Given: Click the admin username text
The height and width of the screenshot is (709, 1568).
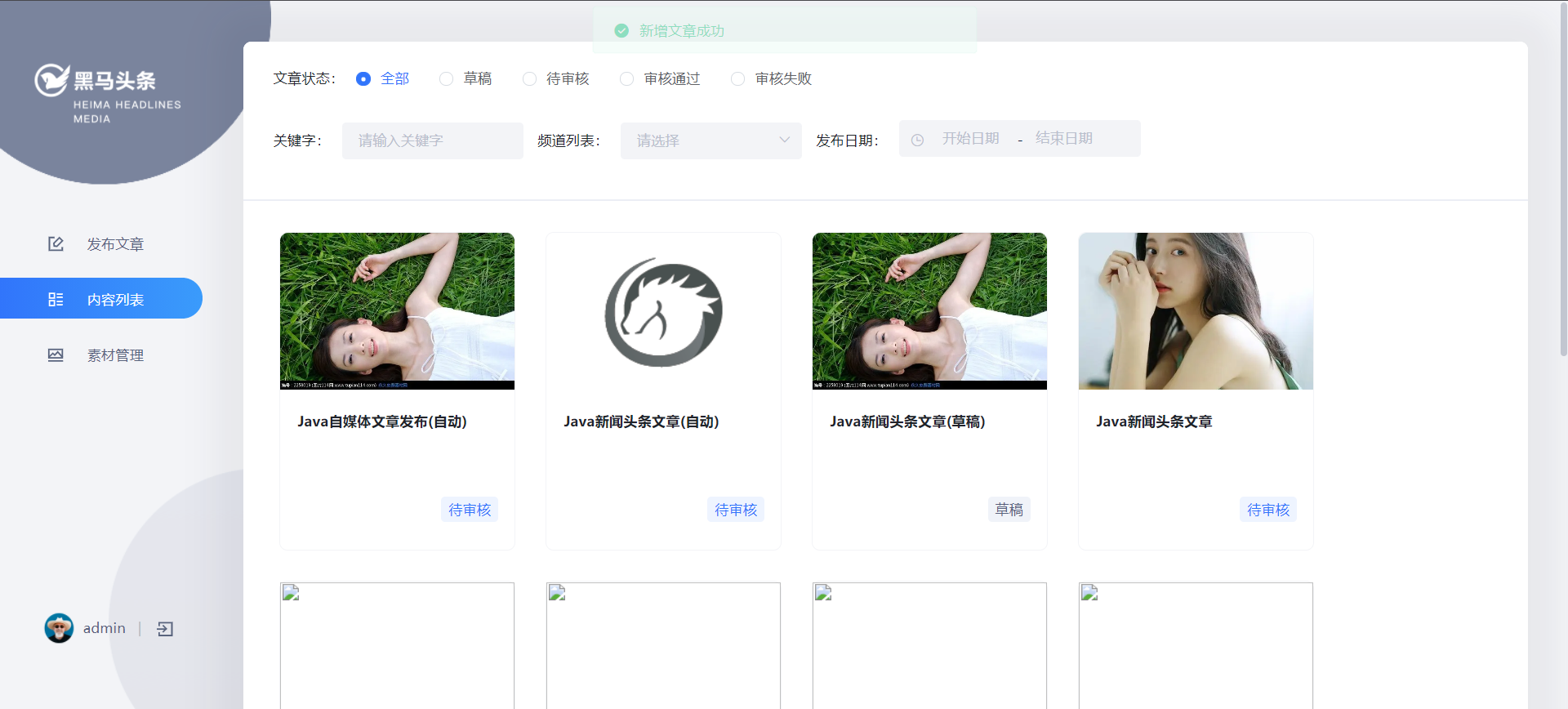Looking at the screenshot, I should point(105,628).
